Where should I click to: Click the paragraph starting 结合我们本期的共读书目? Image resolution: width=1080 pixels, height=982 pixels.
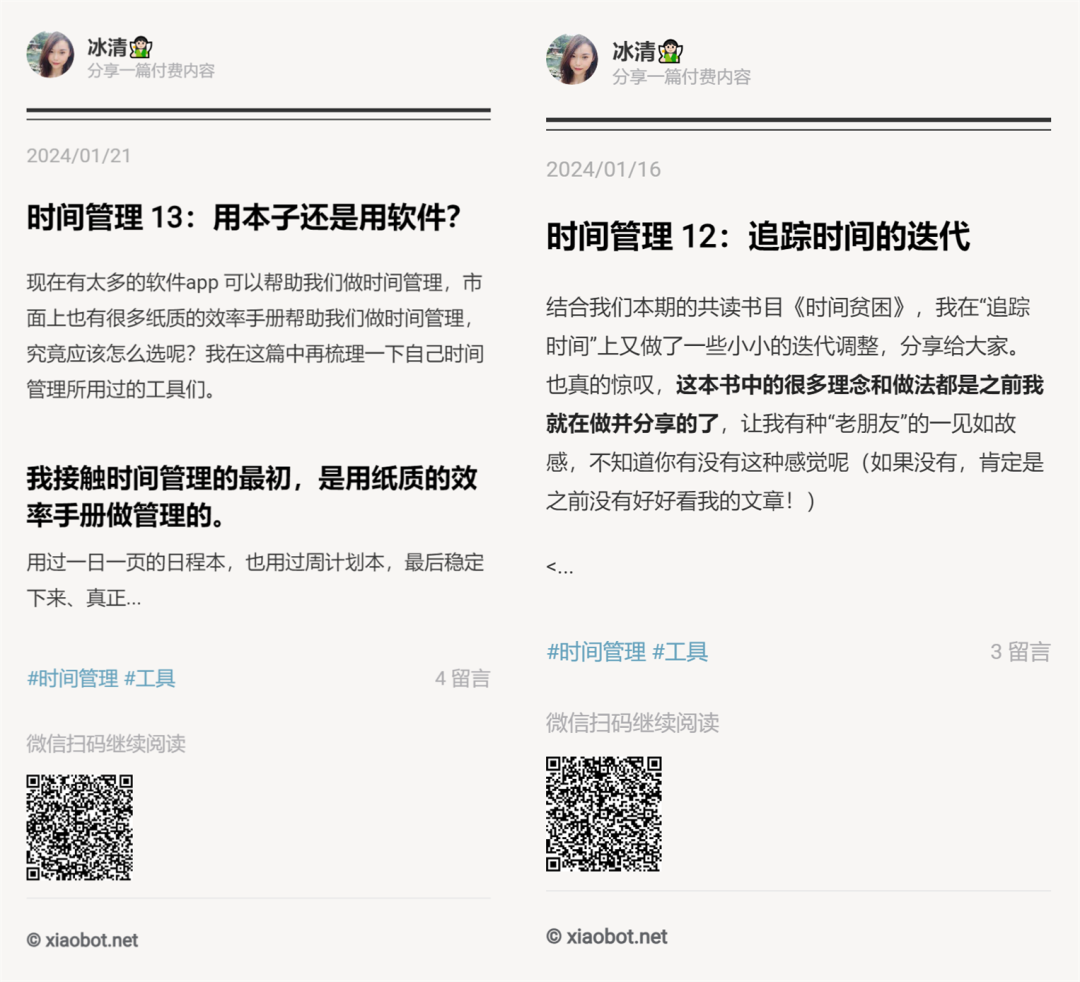coord(796,404)
